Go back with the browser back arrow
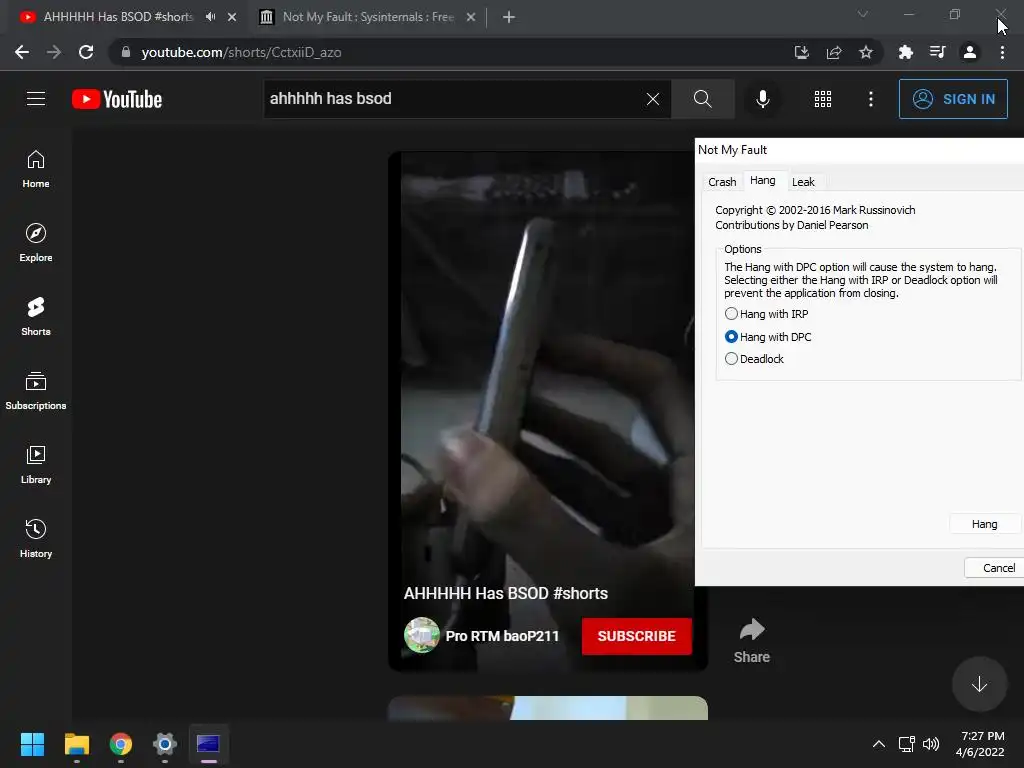The image size is (1024, 768). (x=22, y=52)
